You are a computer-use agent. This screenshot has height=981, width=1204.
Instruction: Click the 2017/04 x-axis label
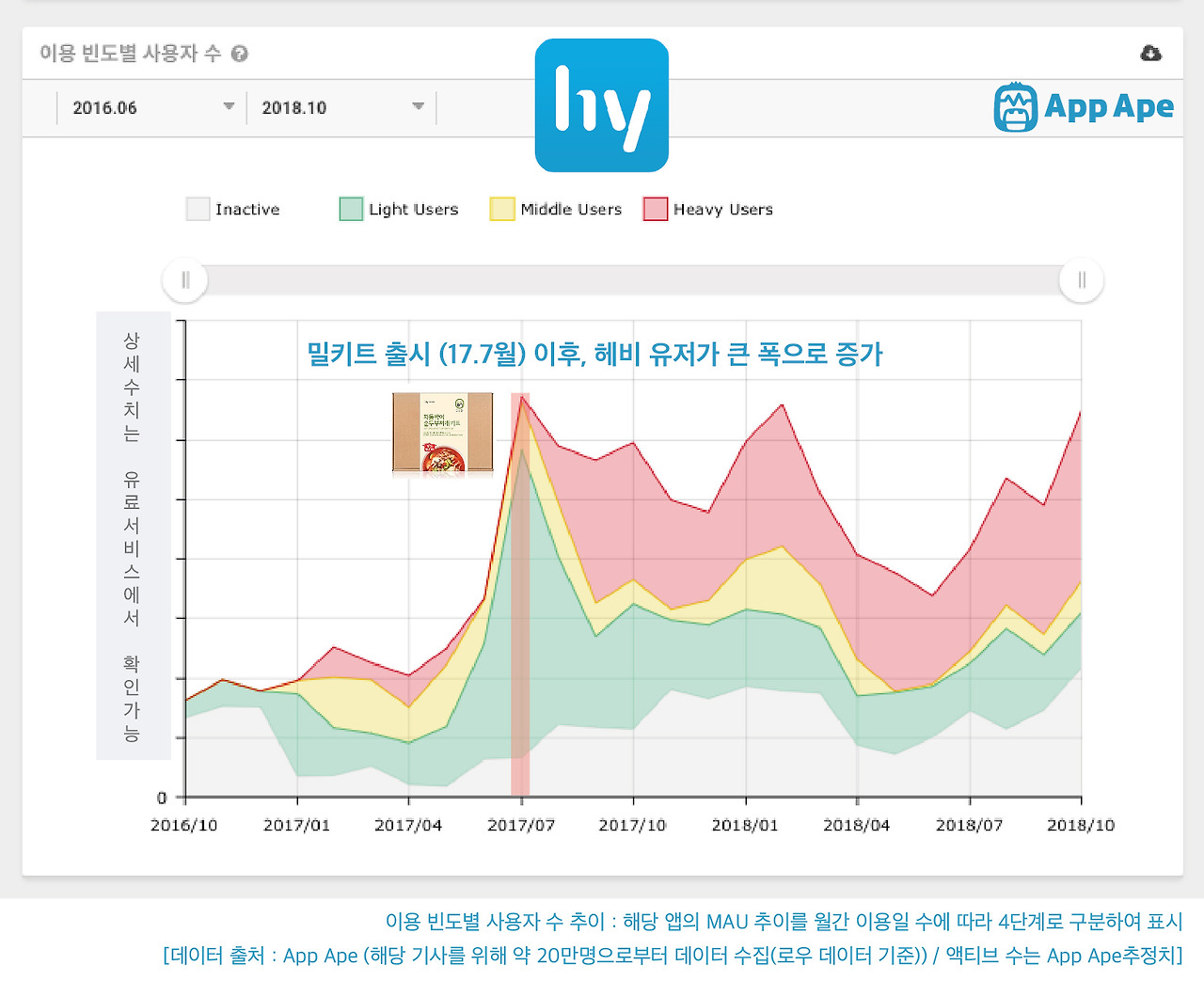click(408, 825)
